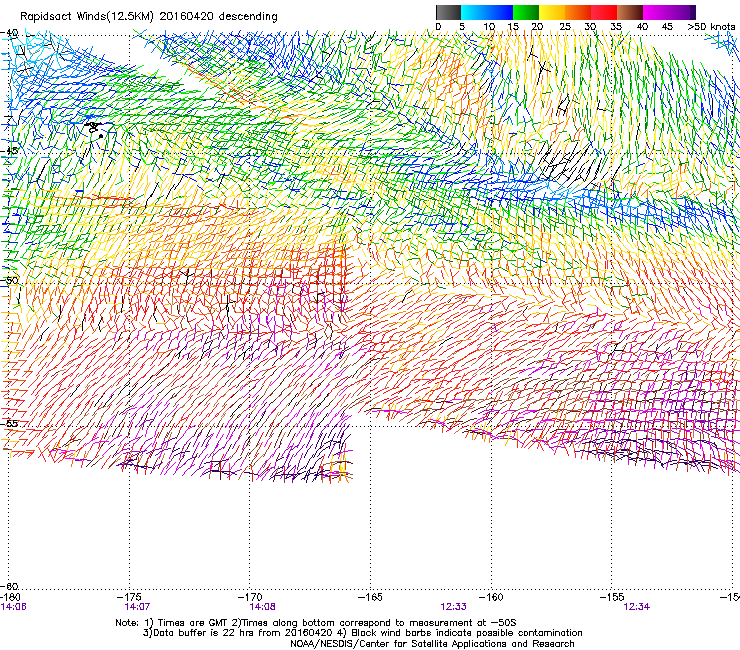Click the 'Rapidscat Winds(12.5KM)' title text

[x=87, y=17]
